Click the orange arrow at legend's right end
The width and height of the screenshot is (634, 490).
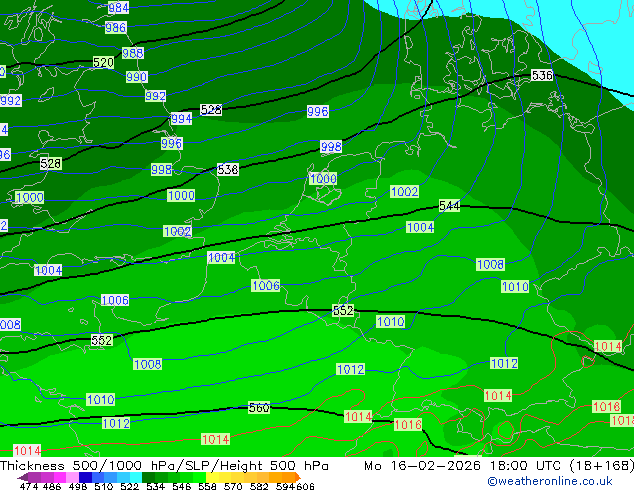298,477
